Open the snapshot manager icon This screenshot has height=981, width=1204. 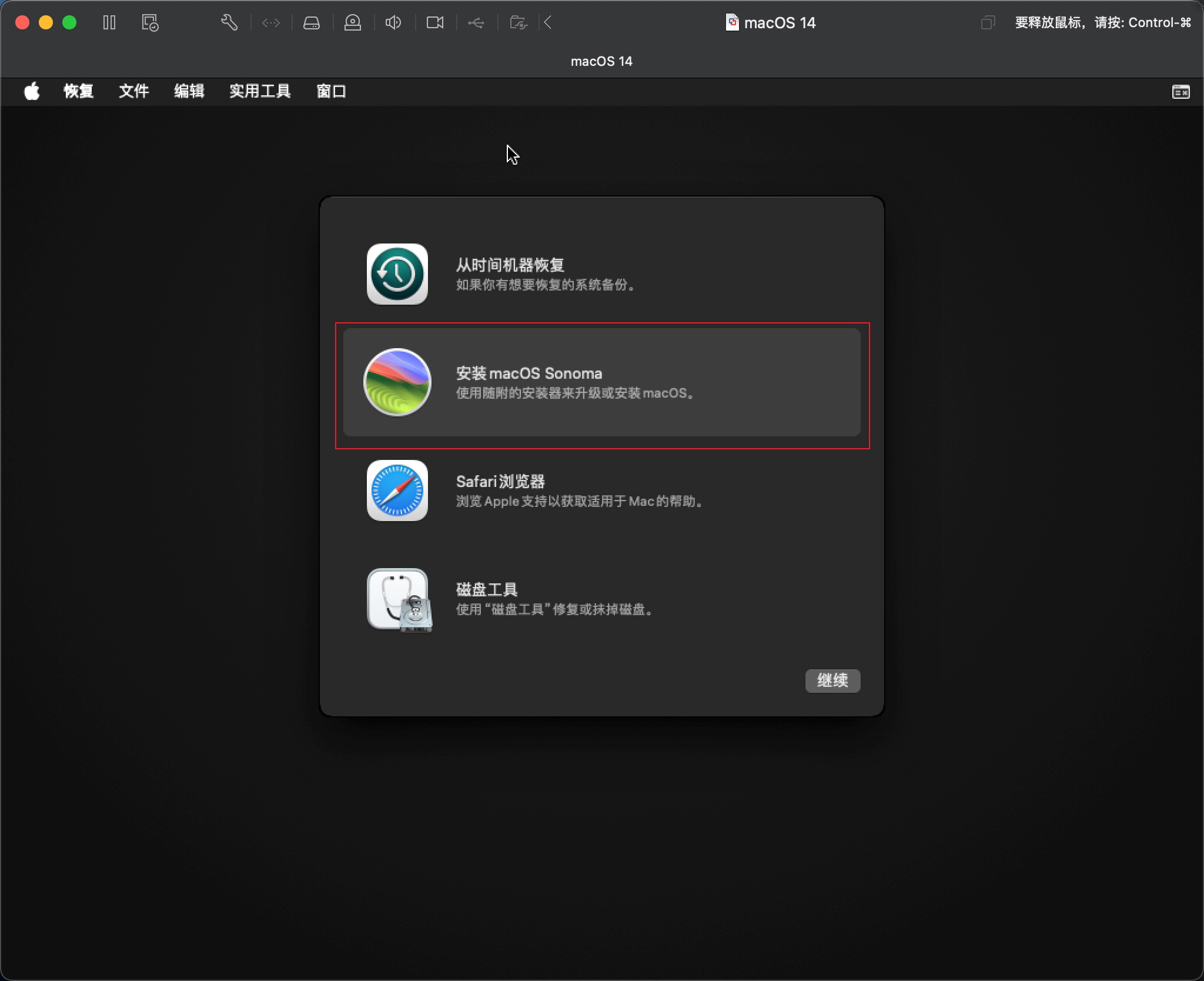[150, 23]
